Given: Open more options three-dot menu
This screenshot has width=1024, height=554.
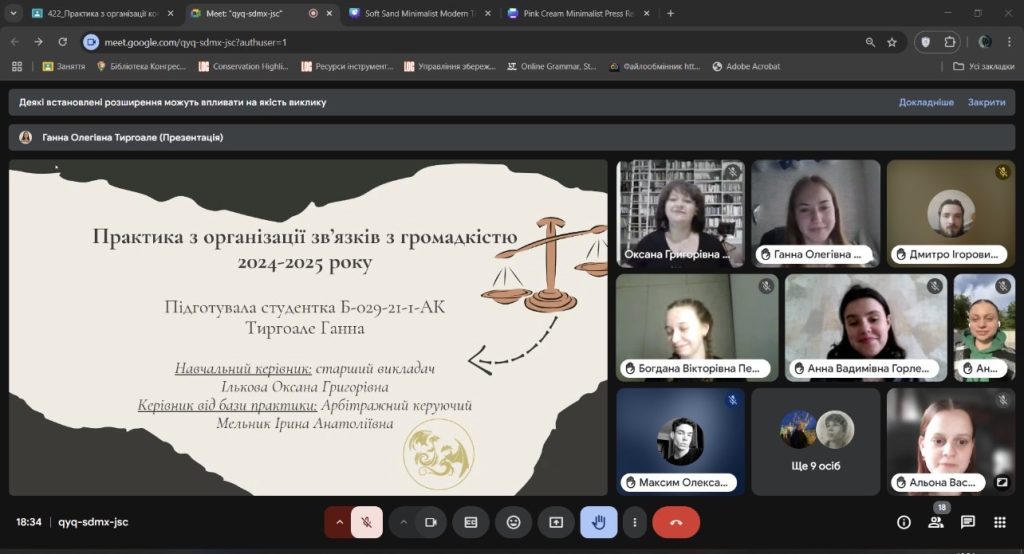Looking at the screenshot, I should tap(635, 522).
